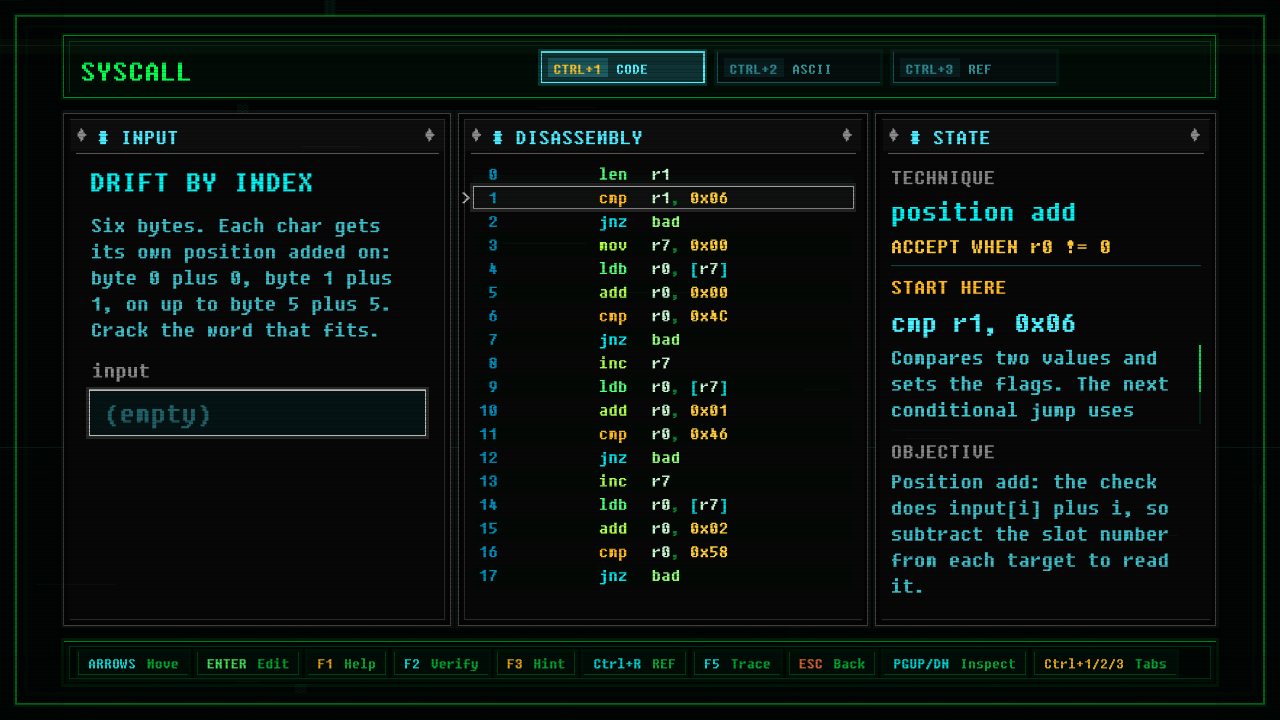
Task: Click the DRIFT BY INDEX heading
Action: pyautogui.click(x=202, y=183)
